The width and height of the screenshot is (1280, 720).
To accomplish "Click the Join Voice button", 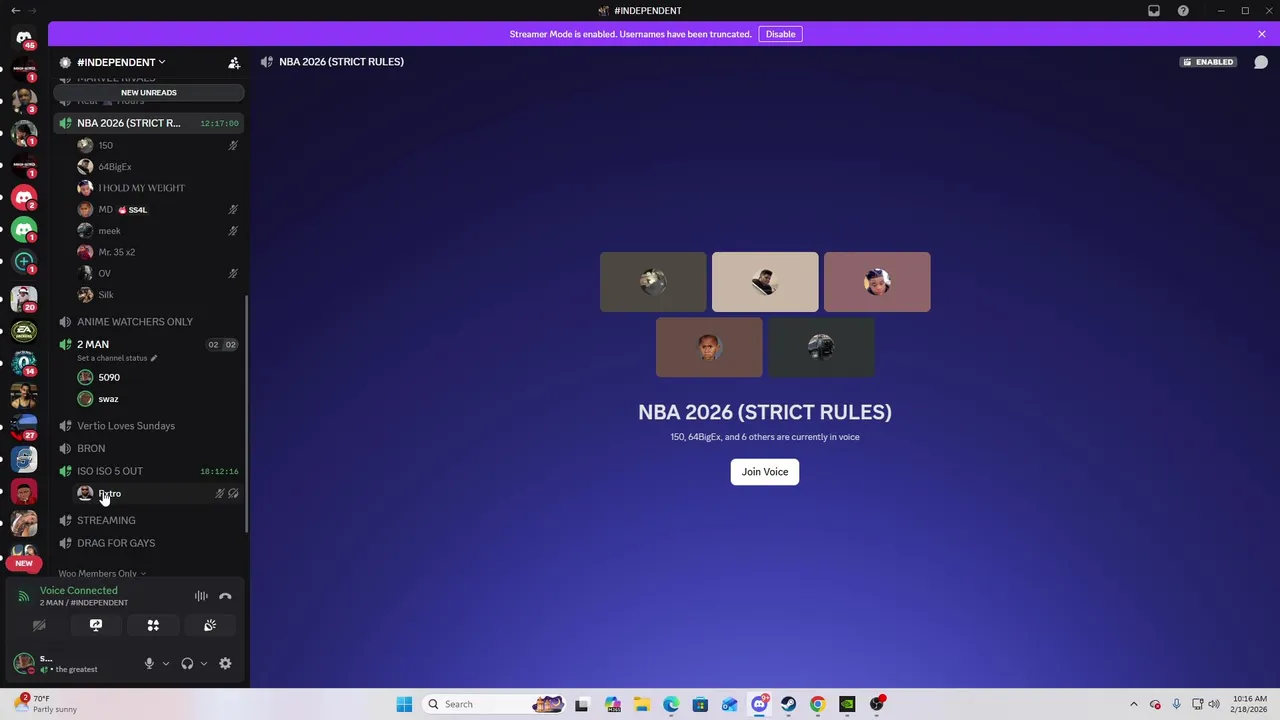I will (765, 472).
